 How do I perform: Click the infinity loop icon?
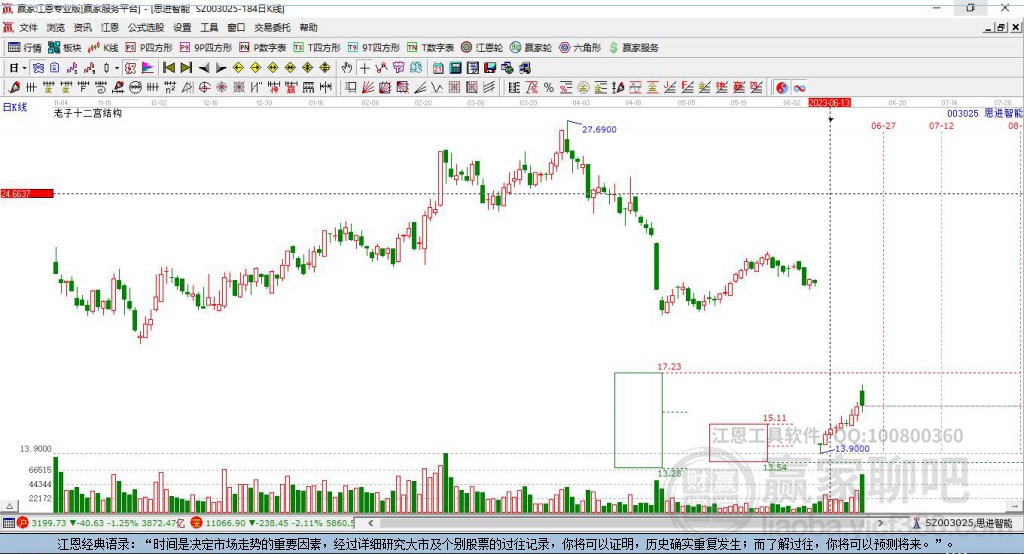tap(799, 88)
